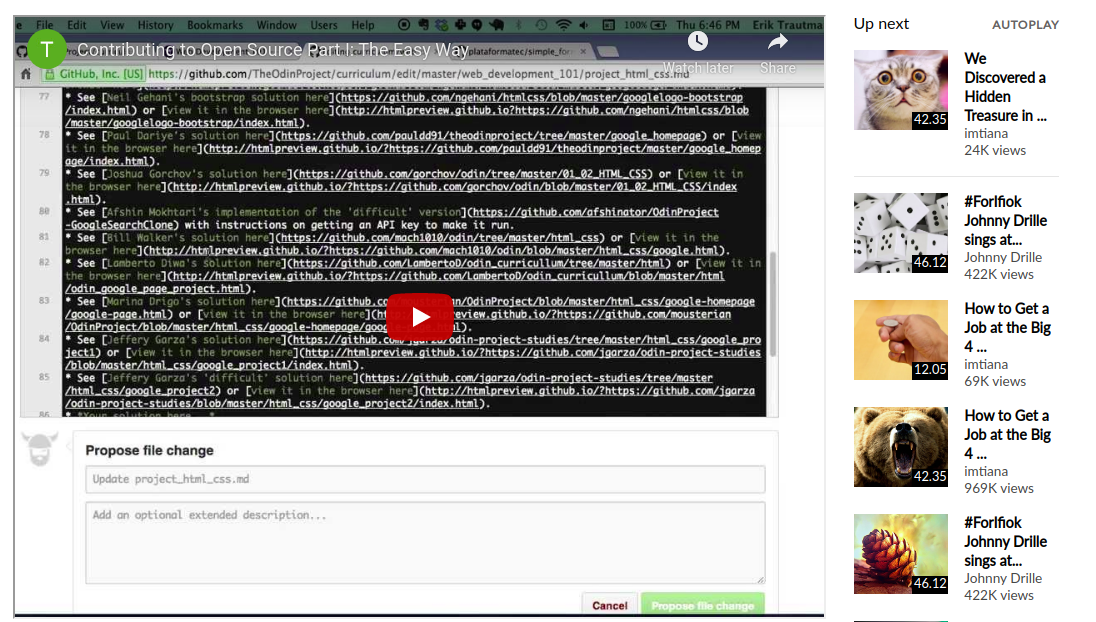
Task: Open the green "T" channel avatar
Action: [x=47, y=50]
